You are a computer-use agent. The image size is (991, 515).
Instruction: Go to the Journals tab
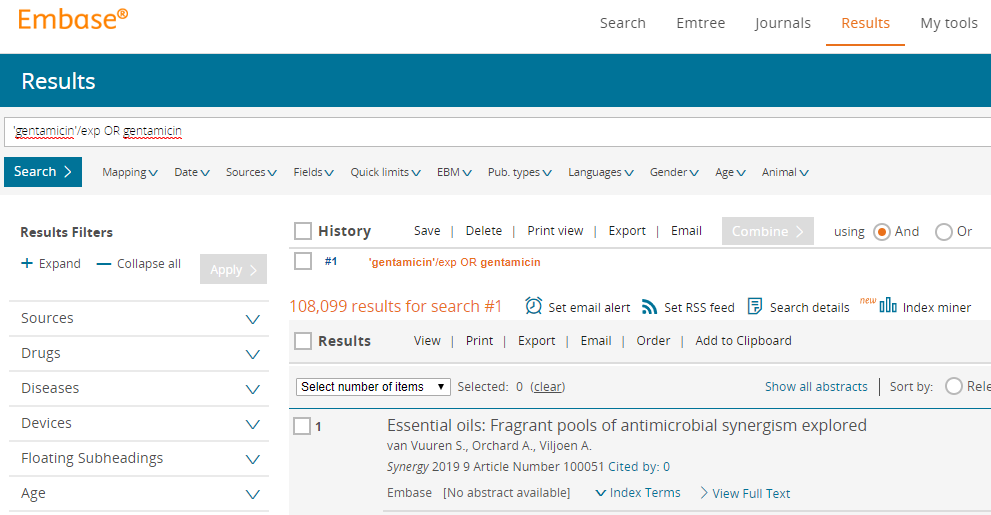pyautogui.click(x=782, y=23)
